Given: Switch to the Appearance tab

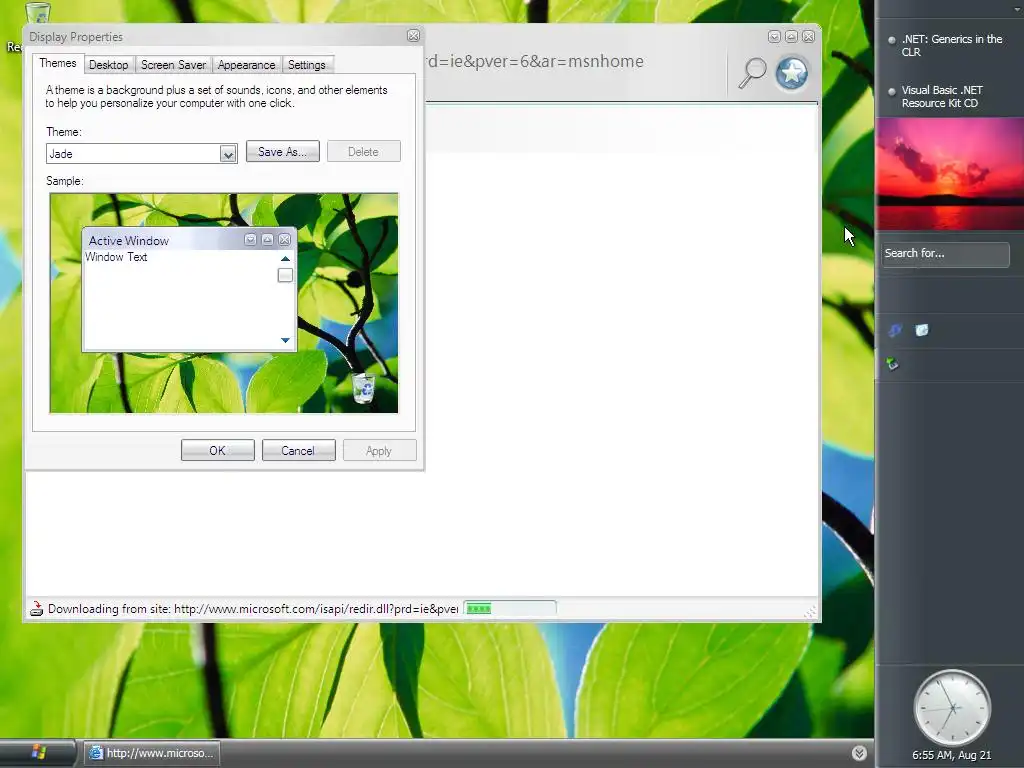Looking at the screenshot, I should click(x=246, y=65).
